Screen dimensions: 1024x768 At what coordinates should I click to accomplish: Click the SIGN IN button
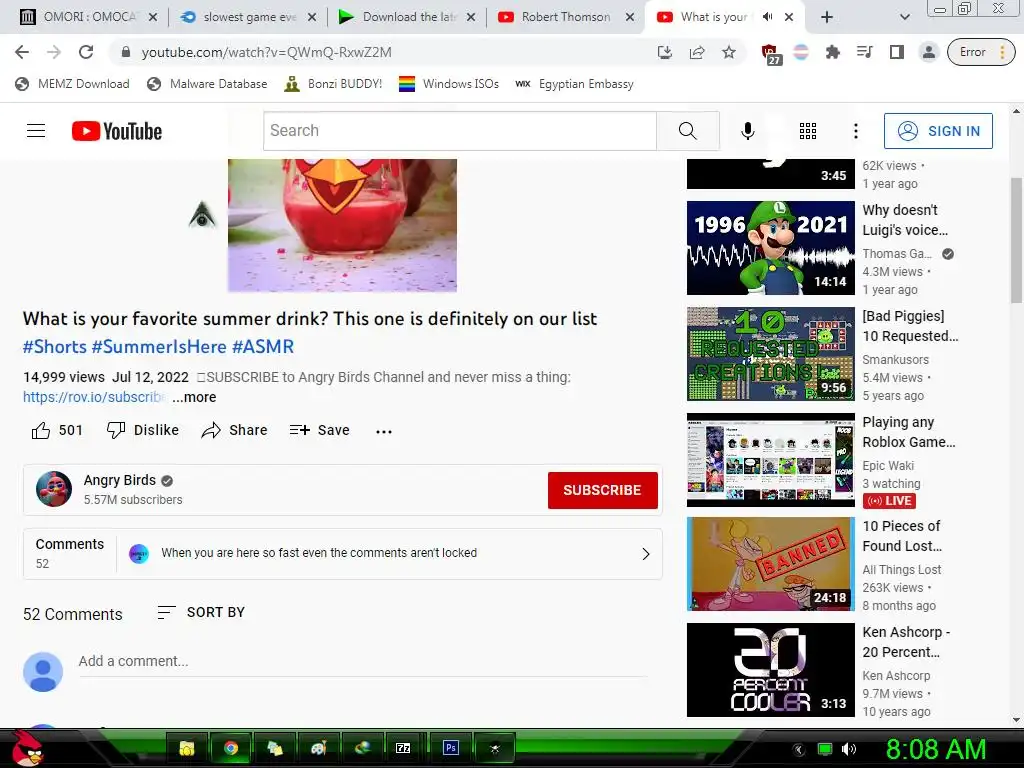938,131
